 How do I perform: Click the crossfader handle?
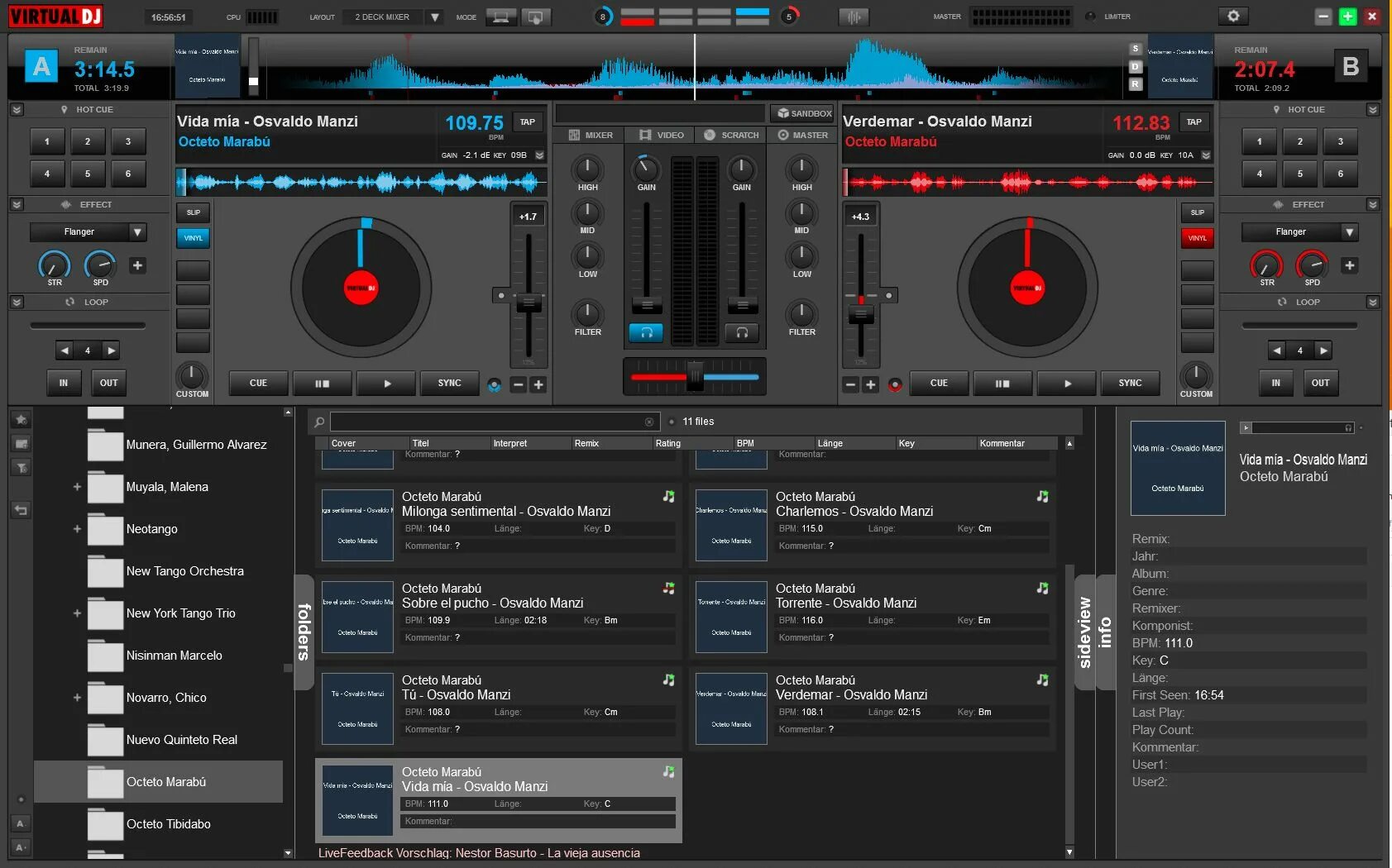tap(695, 376)
